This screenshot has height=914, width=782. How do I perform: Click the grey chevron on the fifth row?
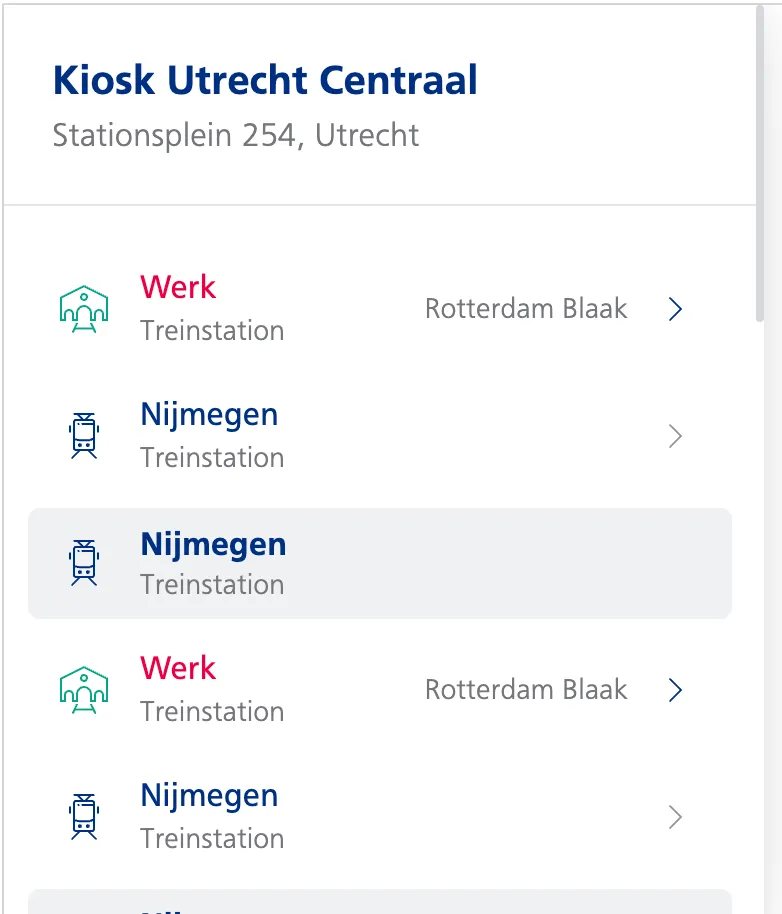click(675, 818)
